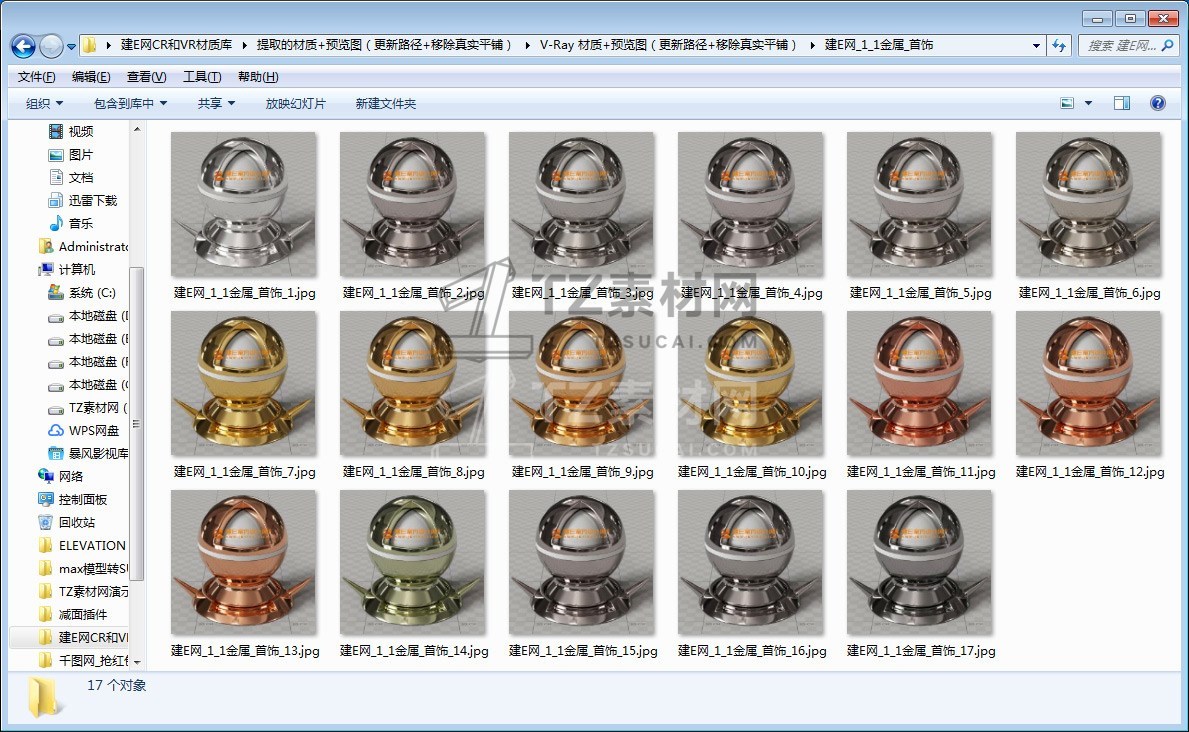Open the 编辑(E) menu
Image resolution: width=1189 pixels, height=732 pixels.
pos(91,77)
